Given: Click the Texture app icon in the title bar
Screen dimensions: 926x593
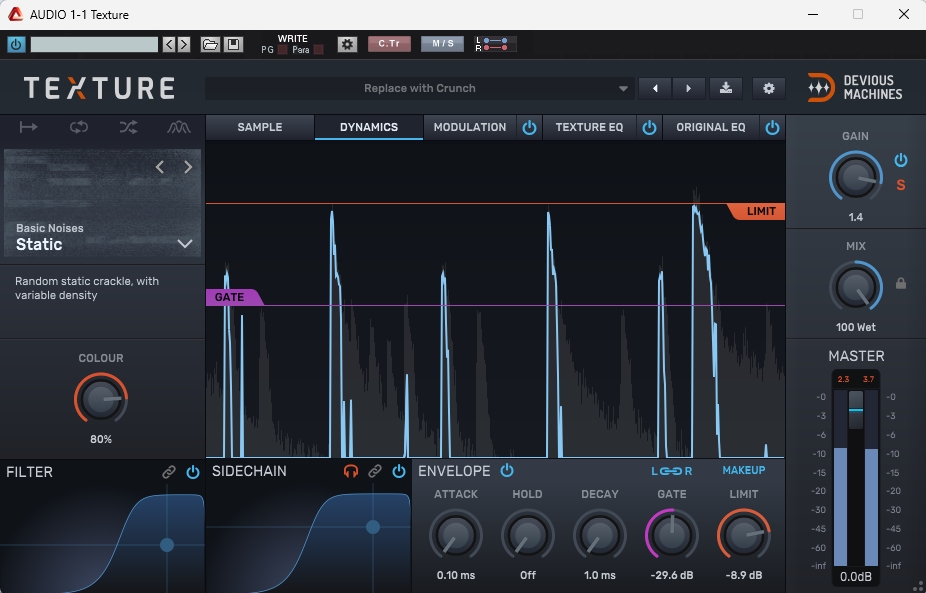Looking at the screenshot, I should [15, 14].
